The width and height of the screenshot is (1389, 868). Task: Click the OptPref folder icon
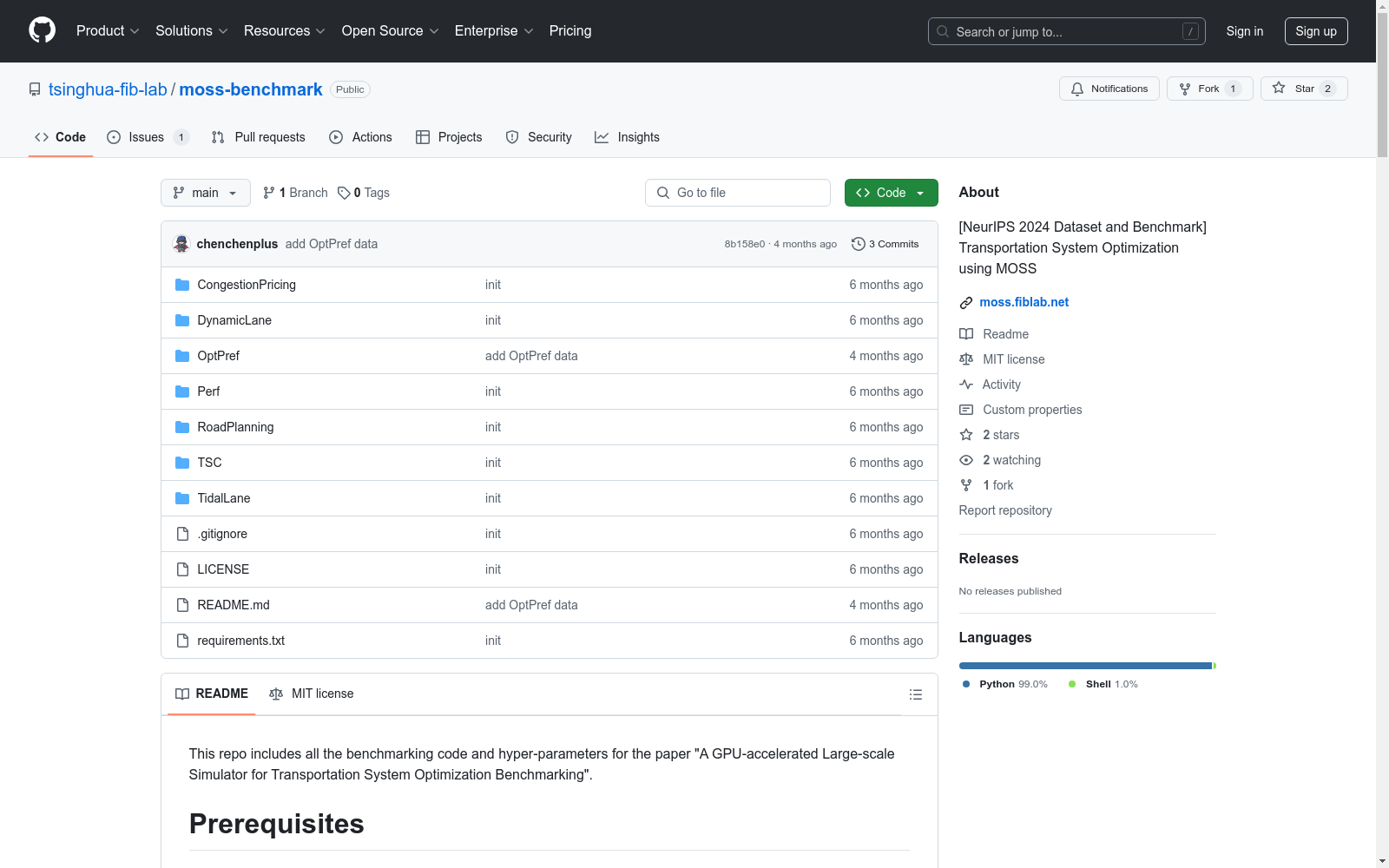pyautogui.click(x=182, y=356)
